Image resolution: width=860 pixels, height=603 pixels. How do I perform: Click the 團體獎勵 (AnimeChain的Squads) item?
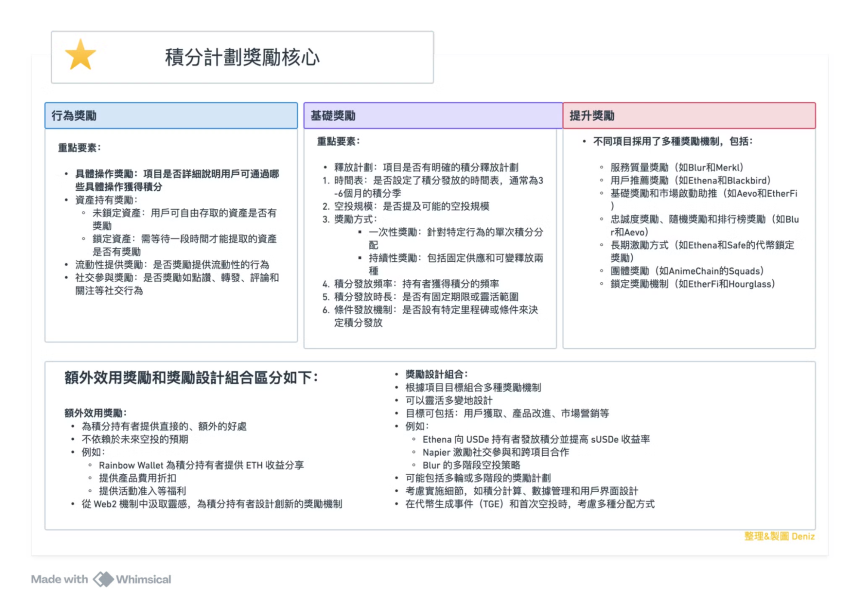tap(687, 270)
